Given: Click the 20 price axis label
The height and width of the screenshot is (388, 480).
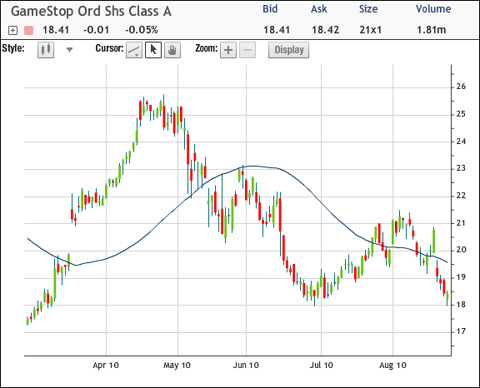Looking at the screenshot, I should (x=461, y=250).
